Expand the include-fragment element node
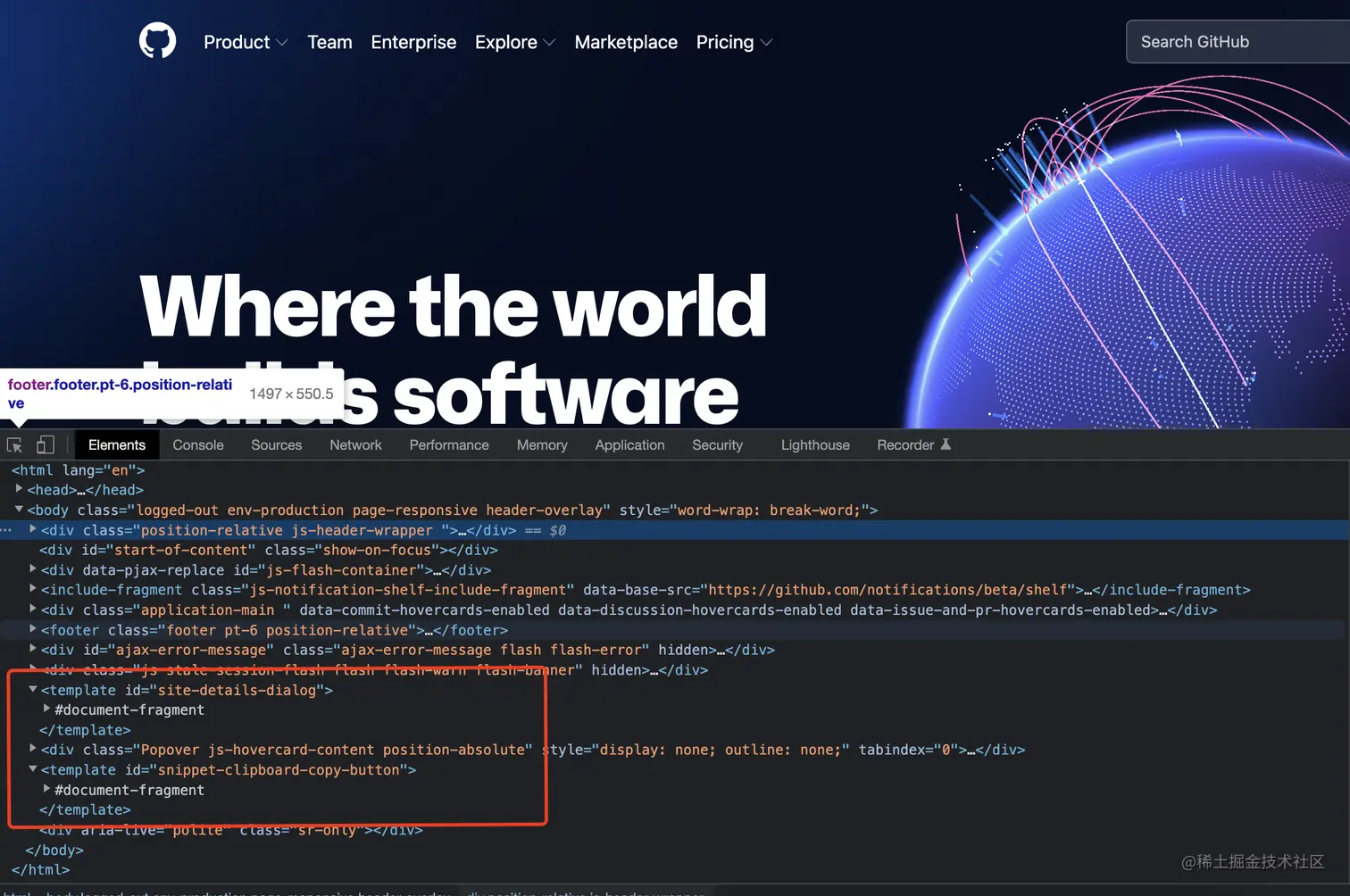This screenshot has height=896, width=1350. click(x=33, y=589)
